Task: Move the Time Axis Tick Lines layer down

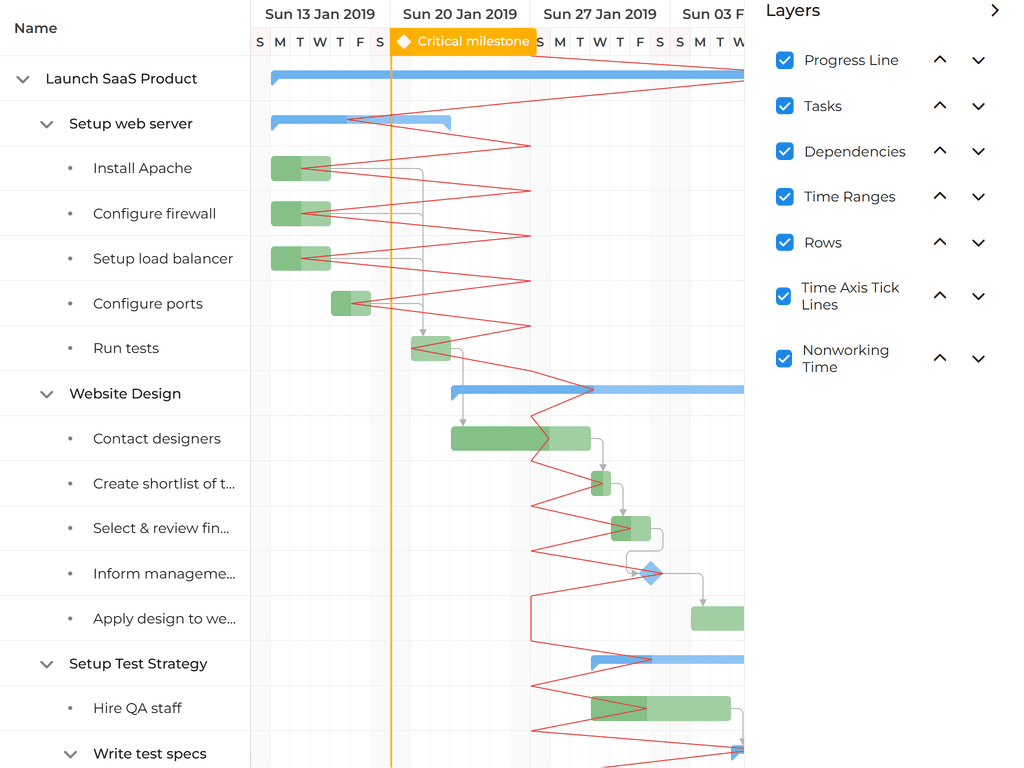Action: (978, 296)
